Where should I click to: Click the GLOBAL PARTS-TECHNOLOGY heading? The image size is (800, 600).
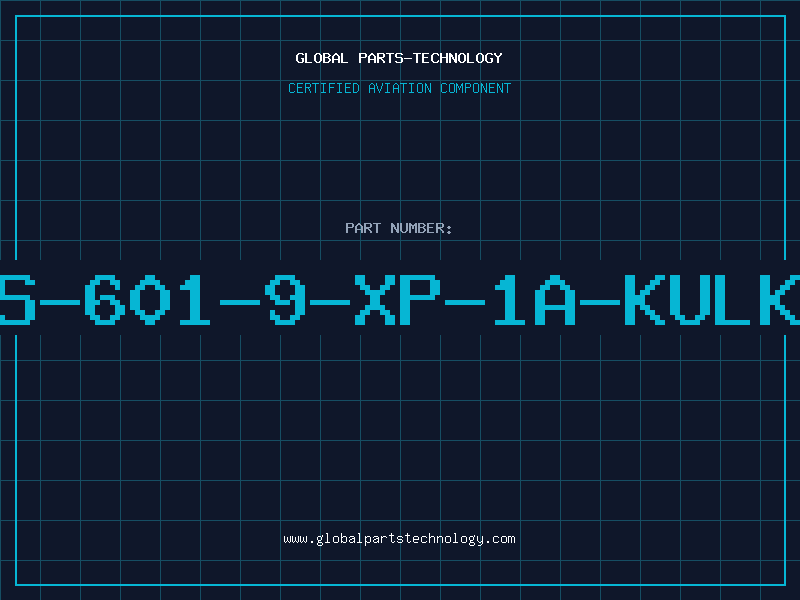point(399,58)
